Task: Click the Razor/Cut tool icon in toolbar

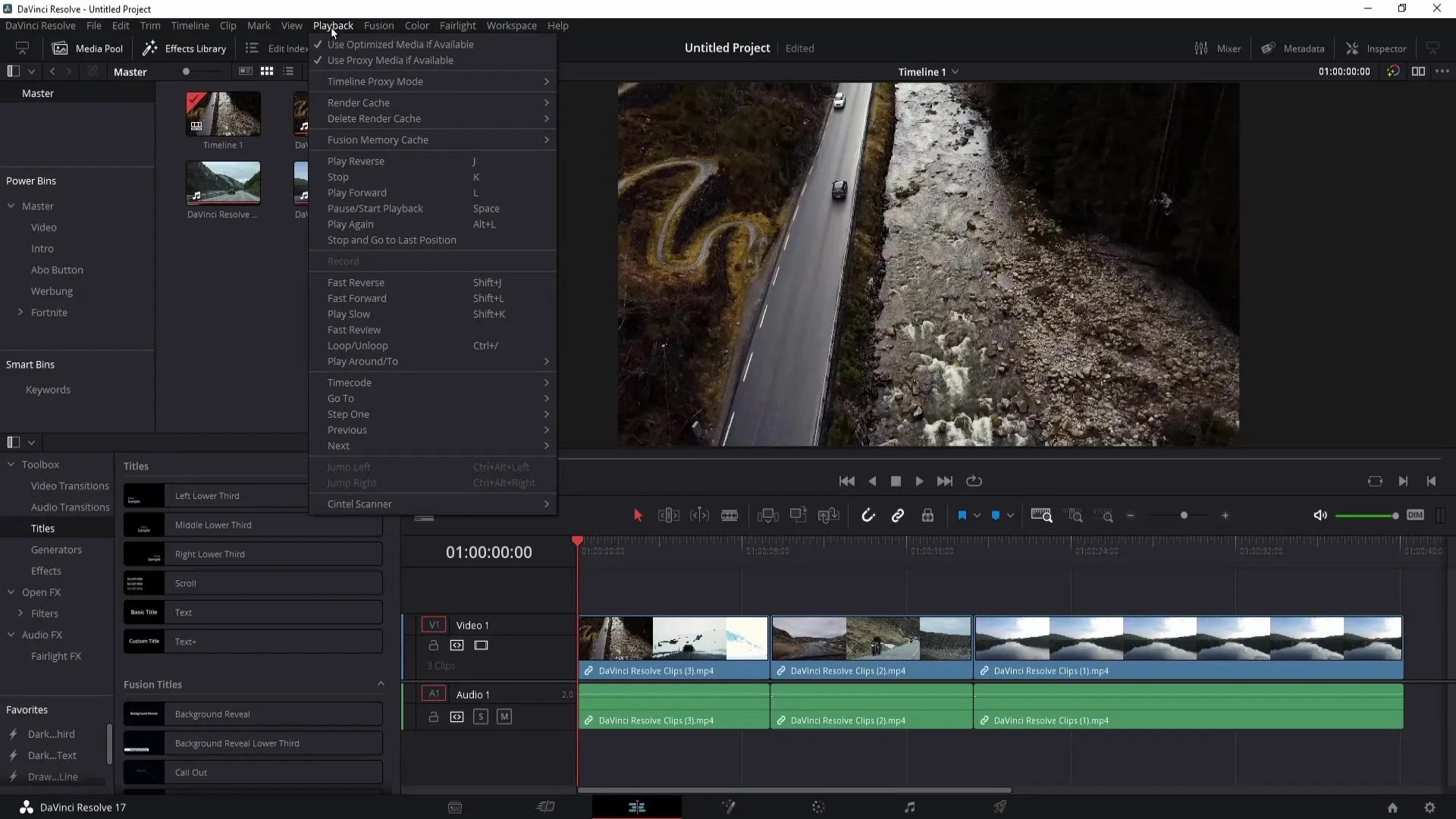Action: coord(730,516)
